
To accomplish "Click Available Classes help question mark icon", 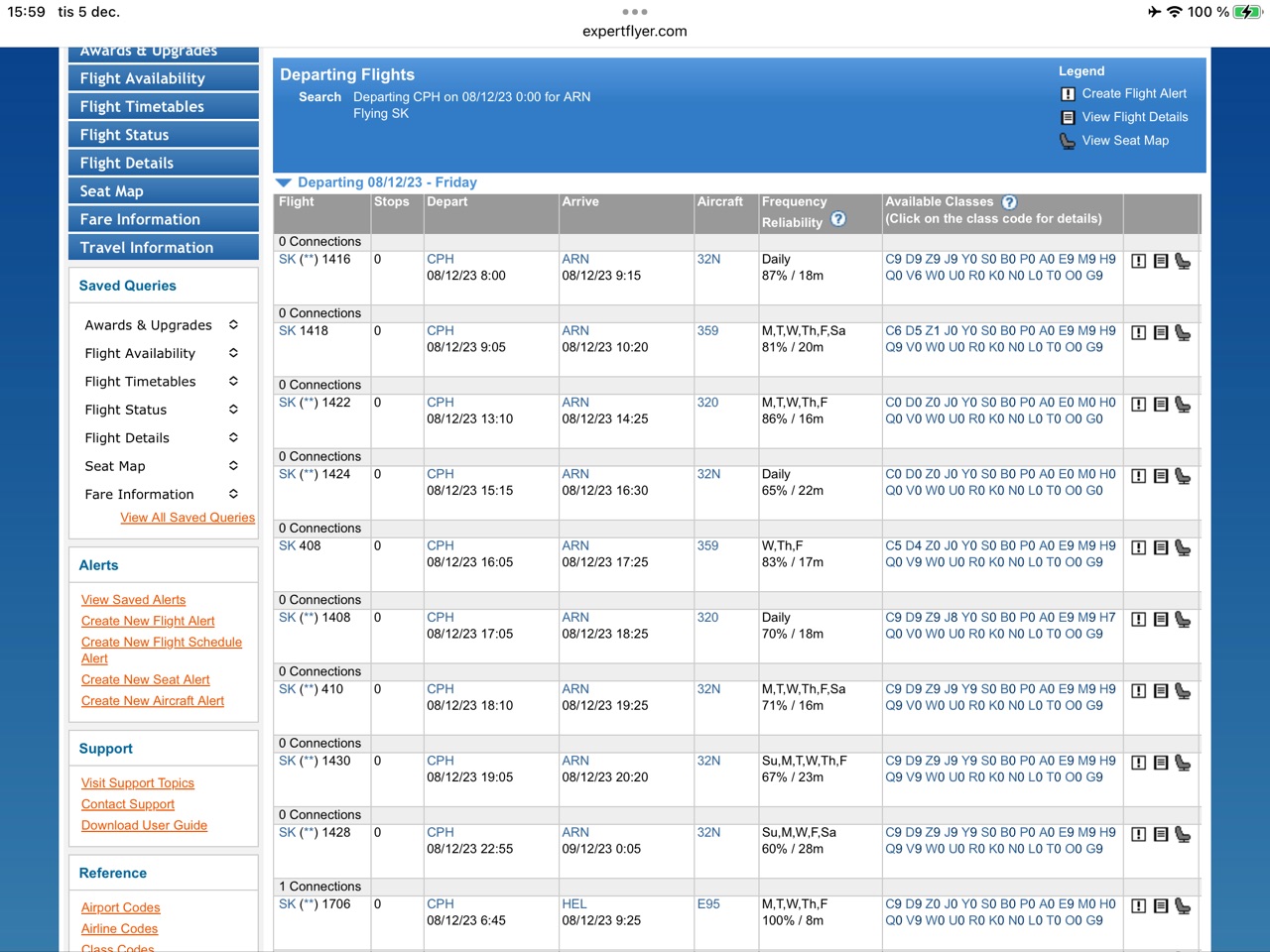I will 1009,202.
